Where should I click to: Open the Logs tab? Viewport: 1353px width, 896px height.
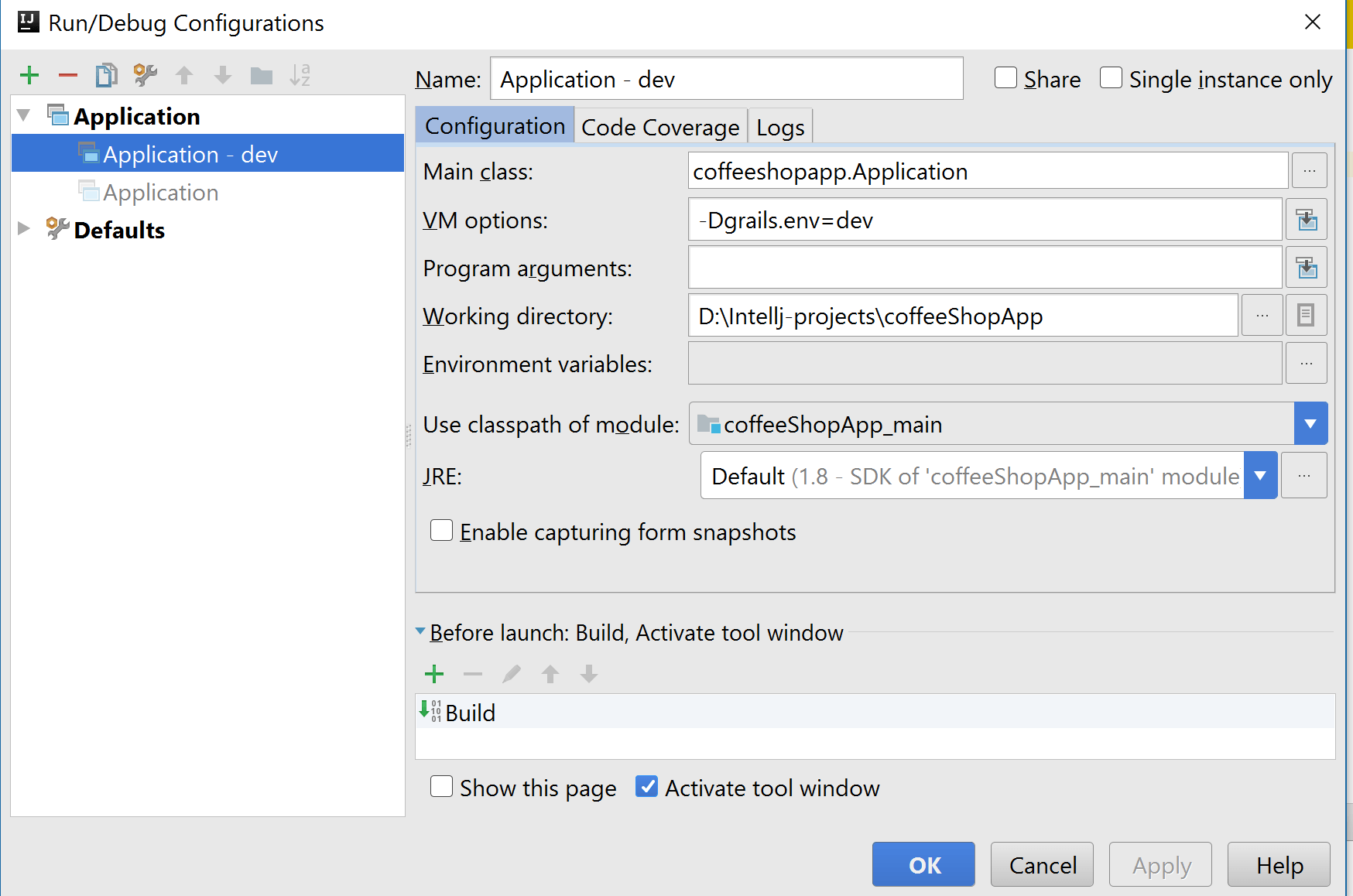pyautogui.click(x=780, y=127)
